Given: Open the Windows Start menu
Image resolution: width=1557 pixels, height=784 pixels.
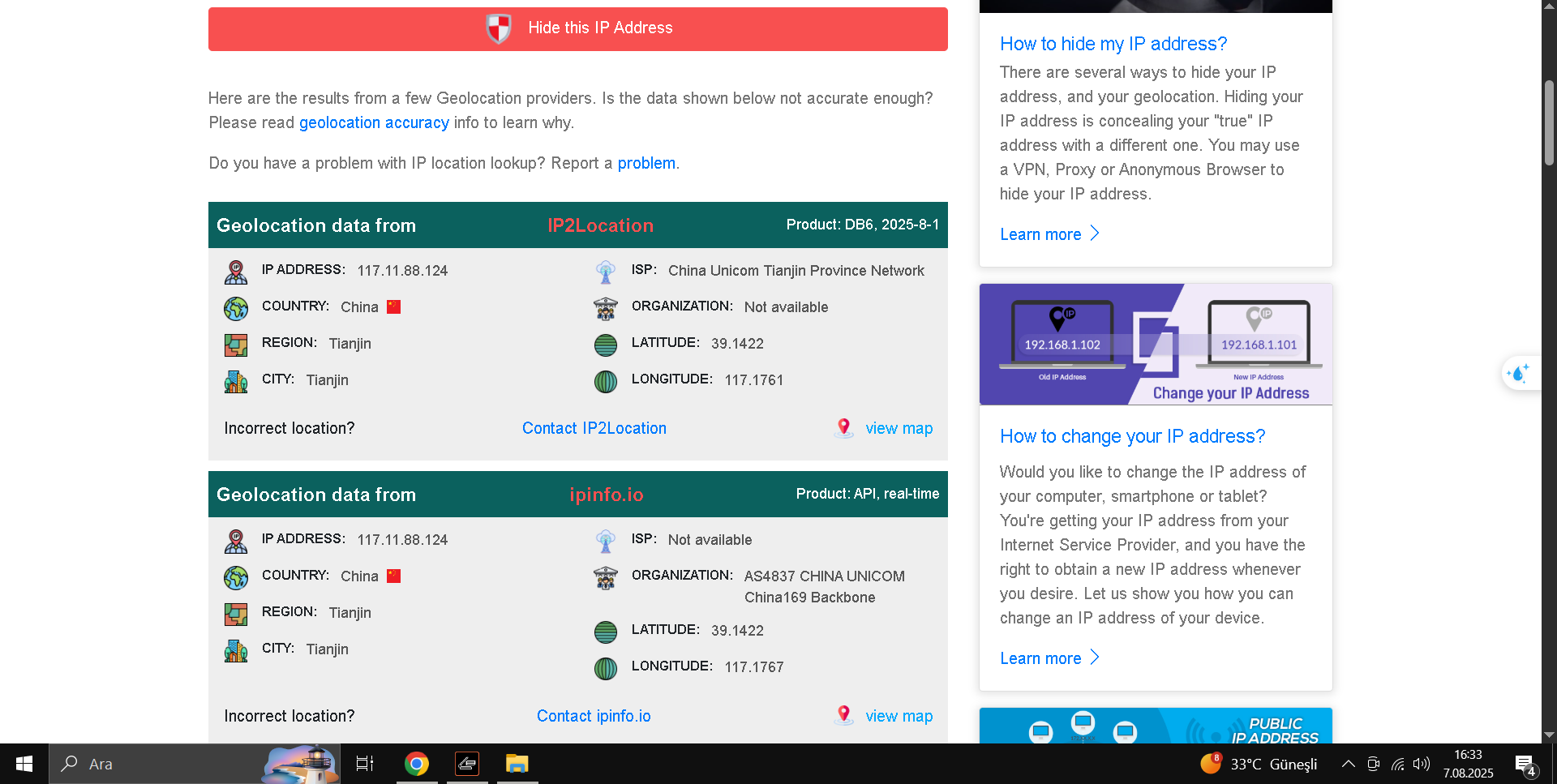Looking at the screenshot, I should [24, 764].
